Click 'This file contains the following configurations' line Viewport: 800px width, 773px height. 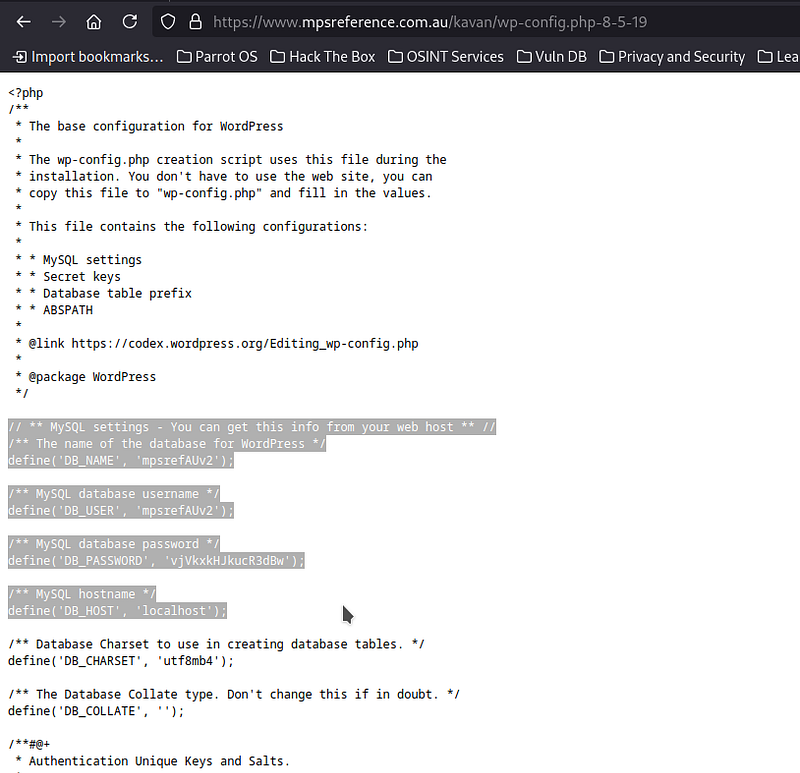[x=191, y=227]
